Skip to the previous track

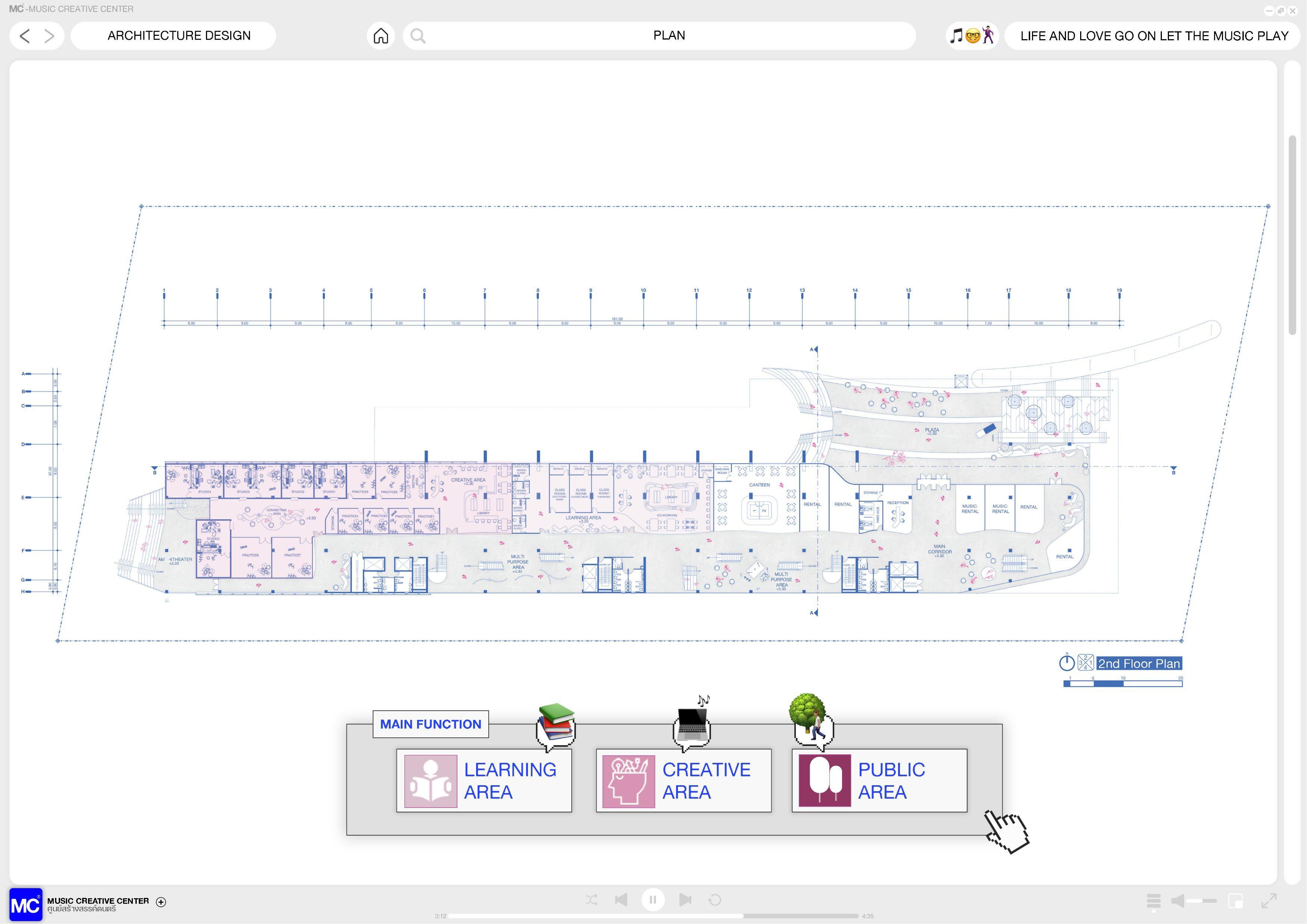pyautogui.click(x=621, y=899)
